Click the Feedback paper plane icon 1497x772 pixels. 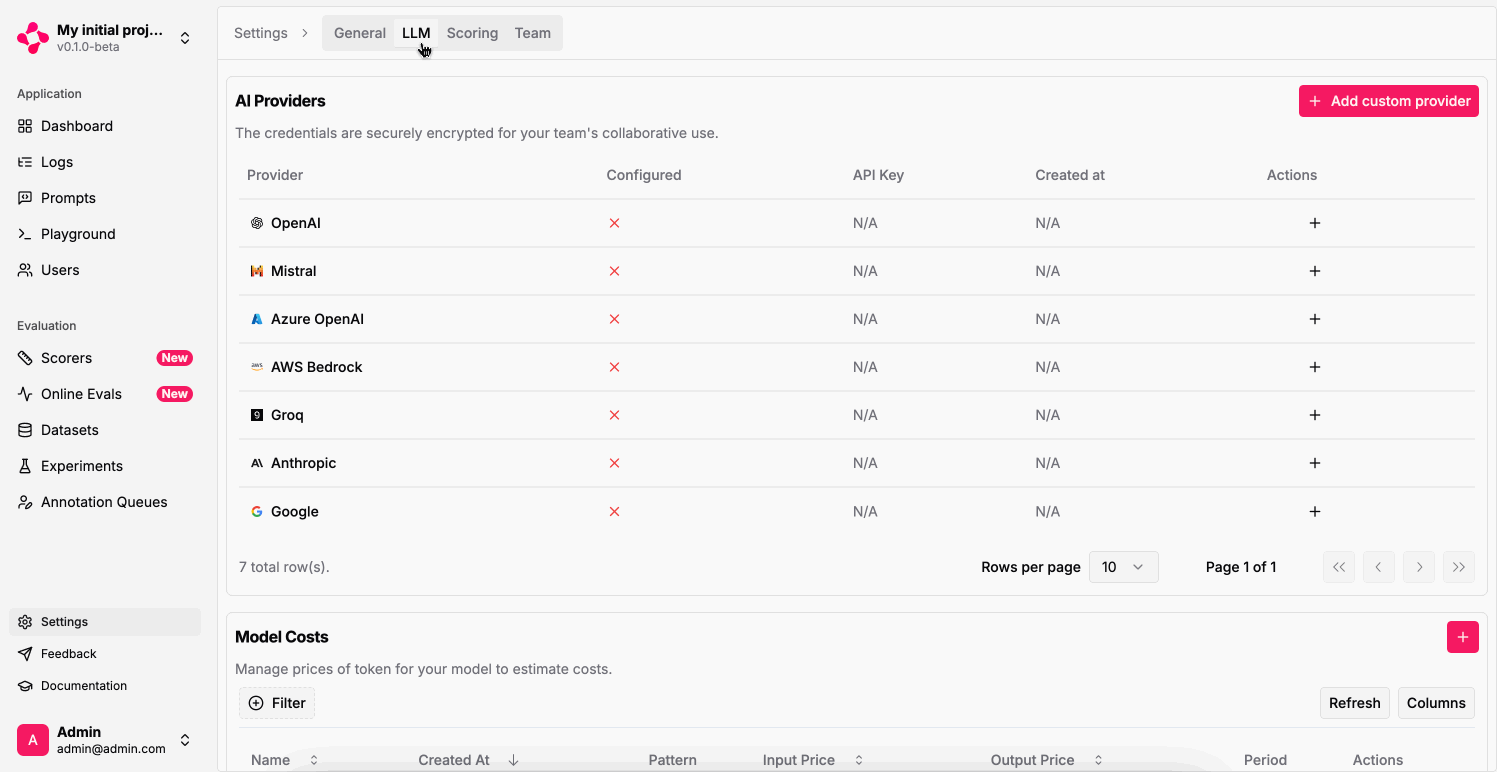coord(25,654)
